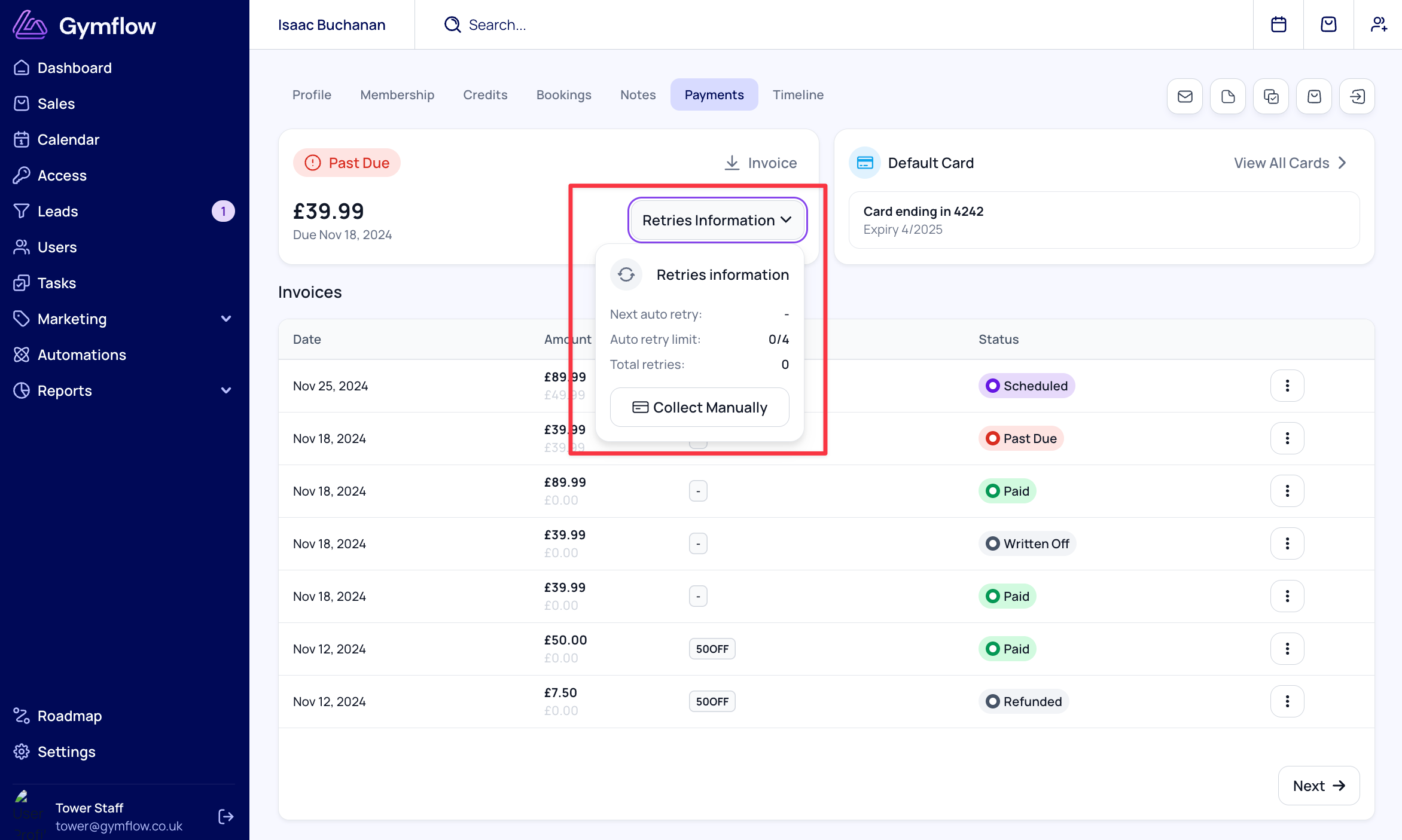Click the add user icon top right
Viewport: 1402px width, 840px height.
coord(1379,25)
